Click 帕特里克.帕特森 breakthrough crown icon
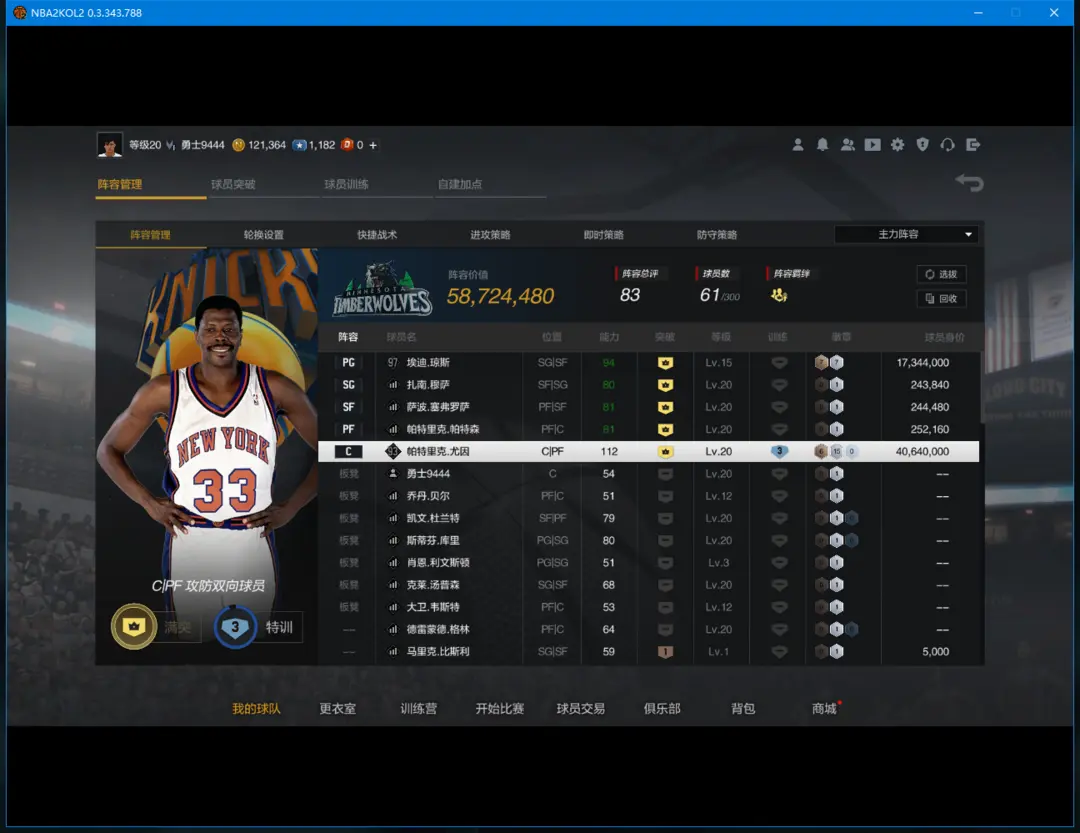The image size is (1080, 833). coord(665,429)
